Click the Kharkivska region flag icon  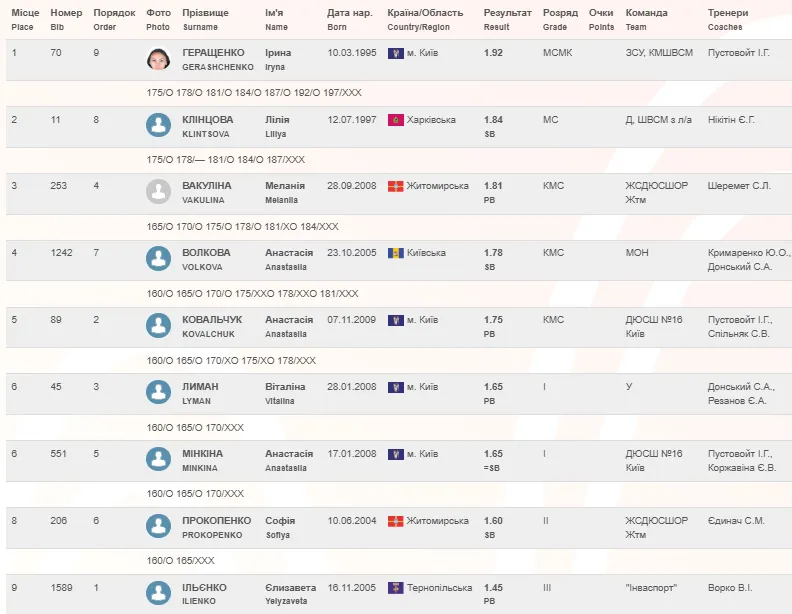tap(395, 120)
